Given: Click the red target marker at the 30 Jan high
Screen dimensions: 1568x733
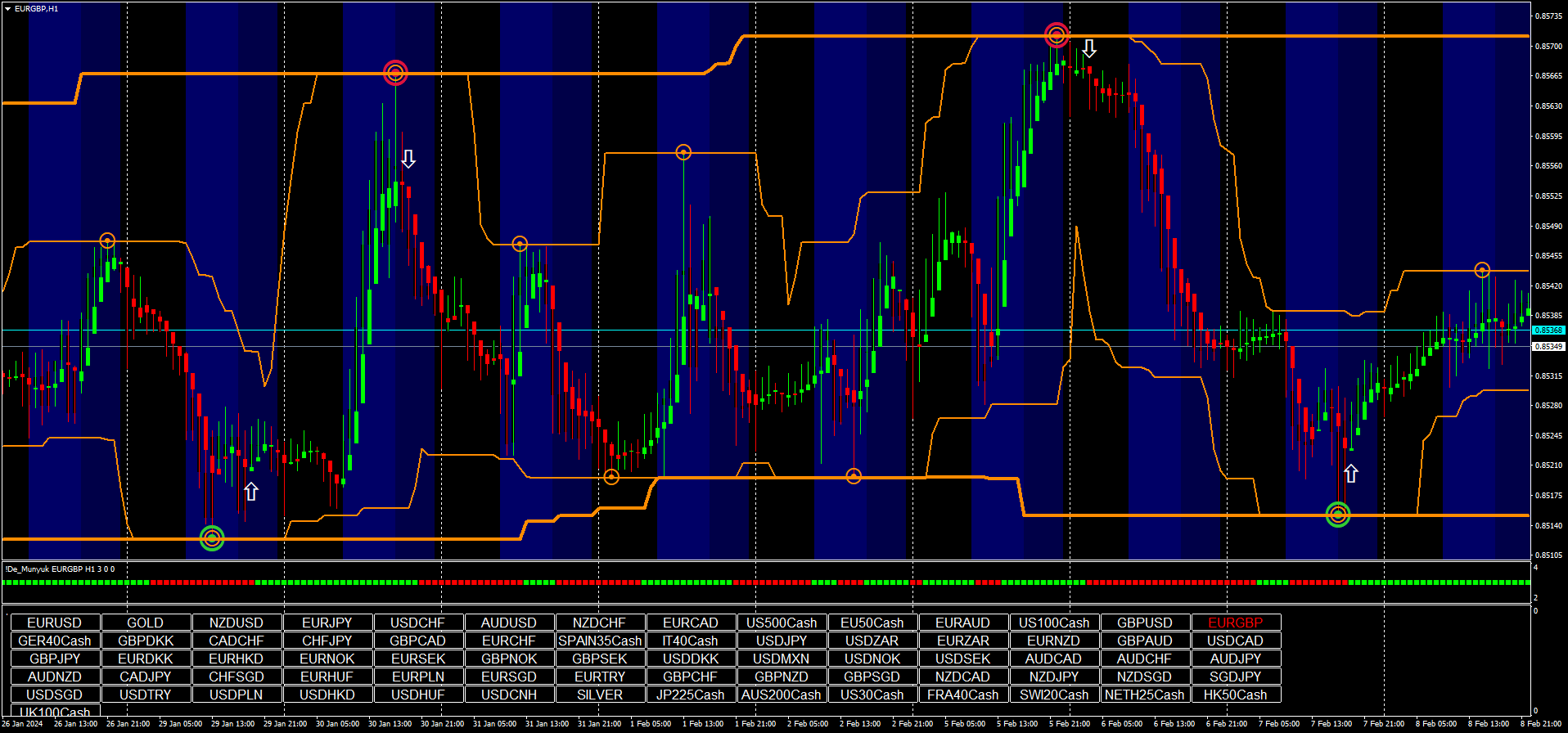Looking at the screenshot, I should [x=395, y=73].
